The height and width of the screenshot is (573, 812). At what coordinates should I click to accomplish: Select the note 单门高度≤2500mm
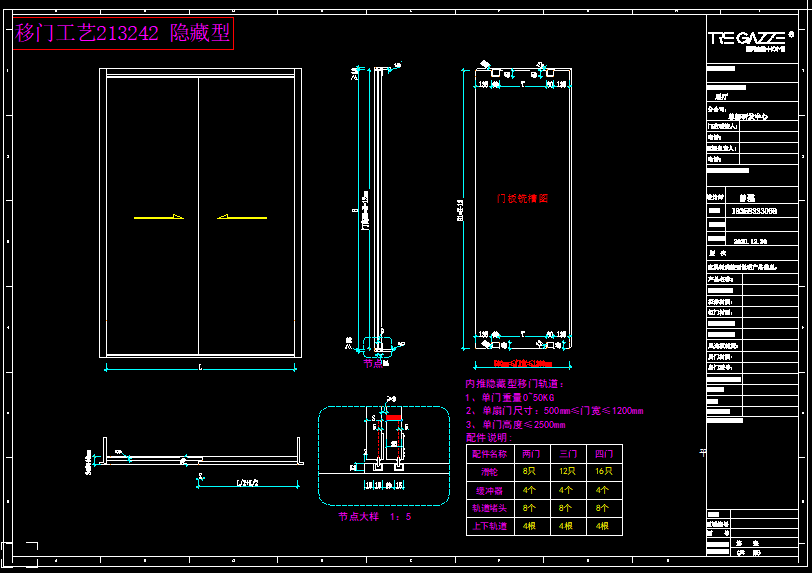pos(524,424)
